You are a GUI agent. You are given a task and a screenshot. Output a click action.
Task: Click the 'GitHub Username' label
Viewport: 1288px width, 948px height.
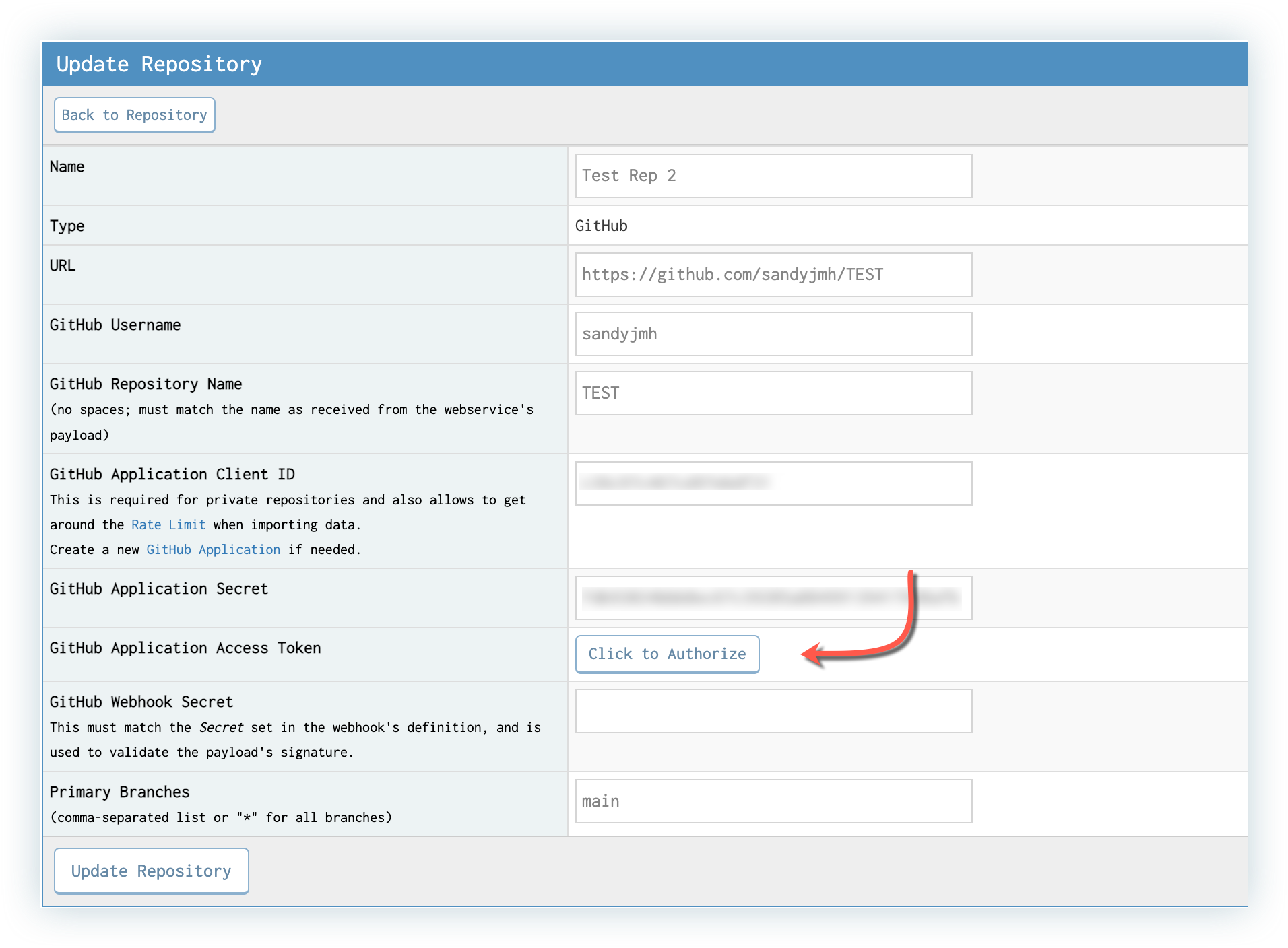115,325
